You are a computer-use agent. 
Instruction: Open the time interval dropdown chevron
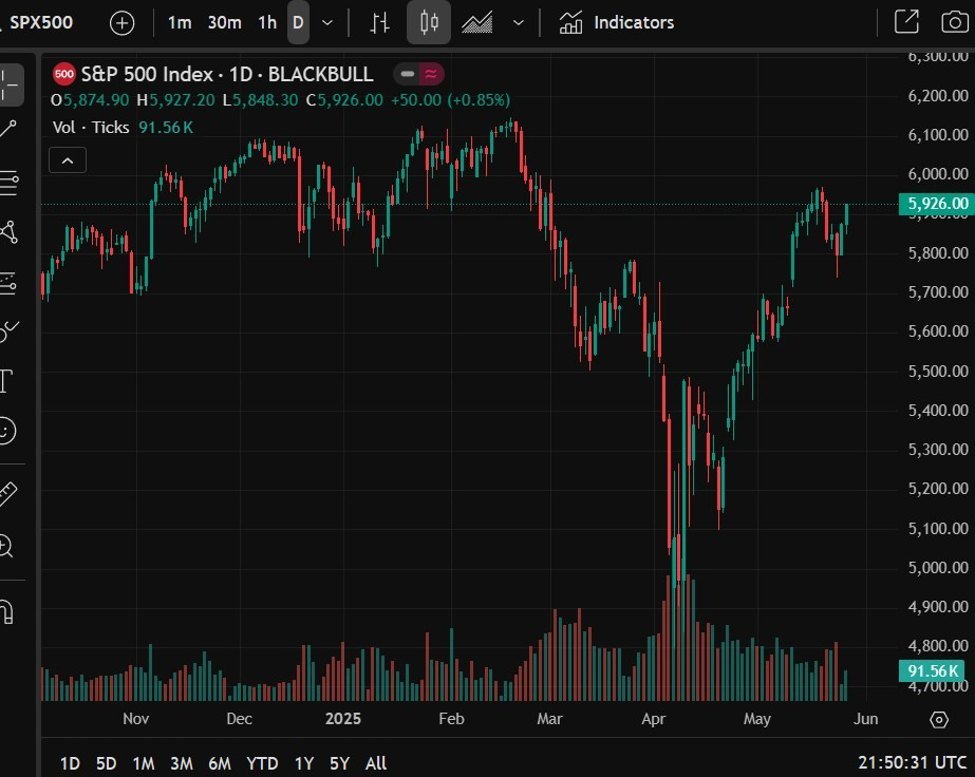click(x=327, y=23)
